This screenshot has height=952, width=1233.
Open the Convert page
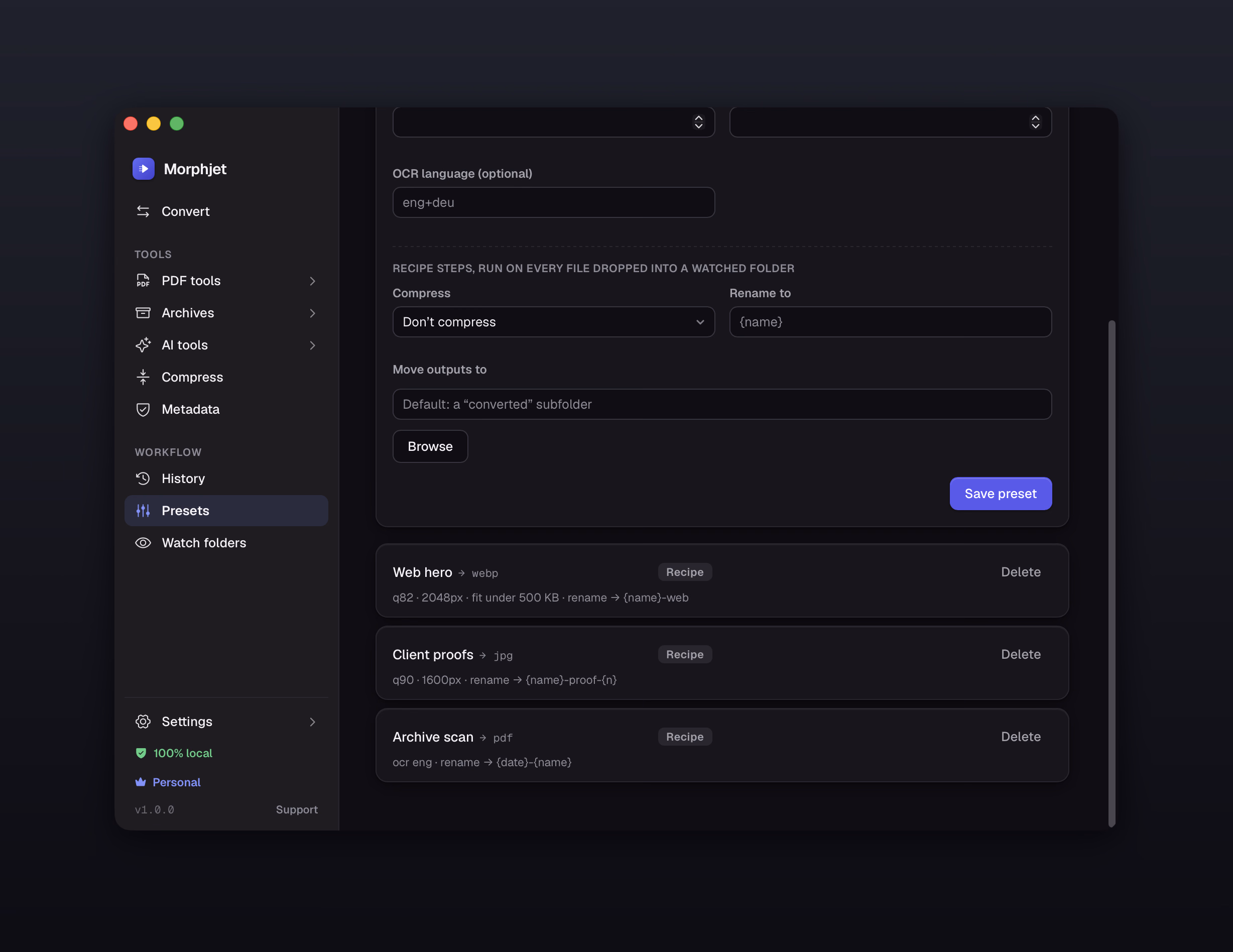pos(226,211)
